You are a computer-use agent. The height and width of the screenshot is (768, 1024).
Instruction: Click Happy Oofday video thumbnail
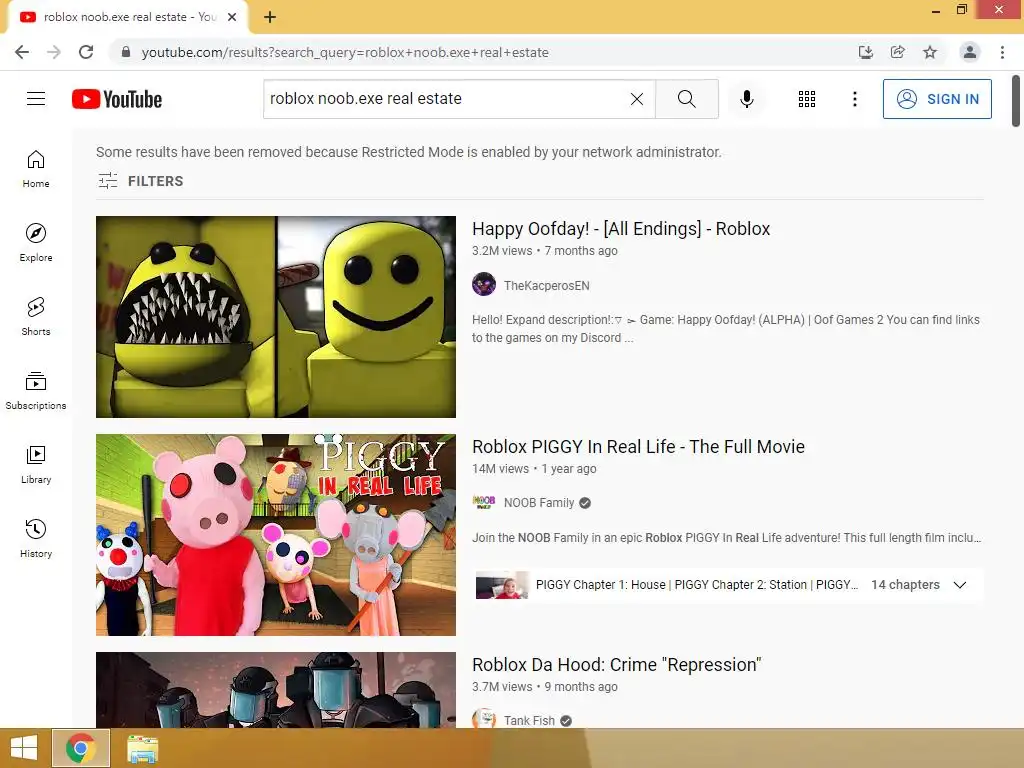(276, 317)
